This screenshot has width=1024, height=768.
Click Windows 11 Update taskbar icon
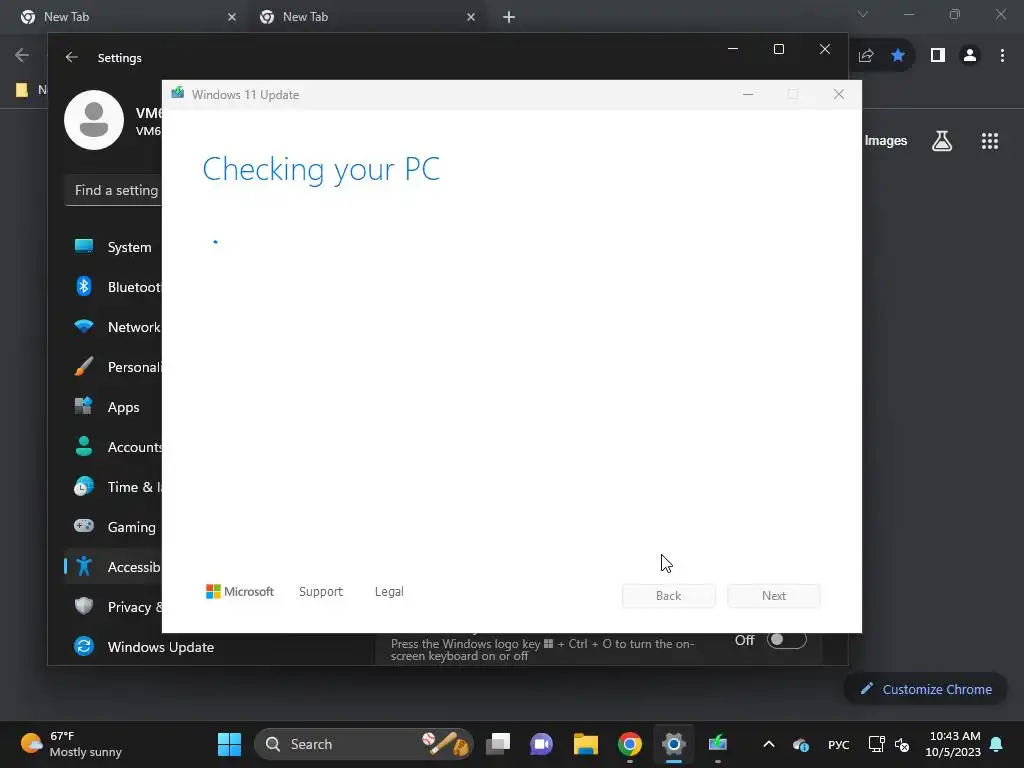[x=718, y=744]
